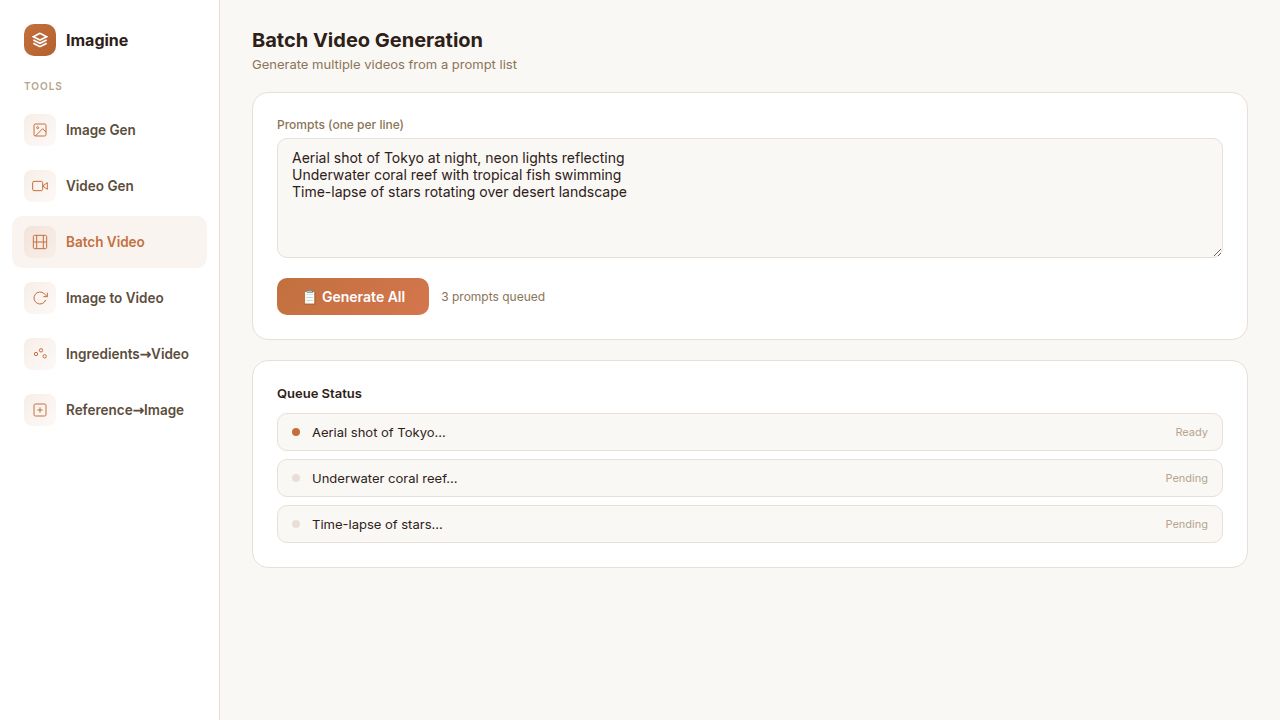The image size is (1280, 720).
Task: Click inside the prompts text area
Action: pos(749,197)
